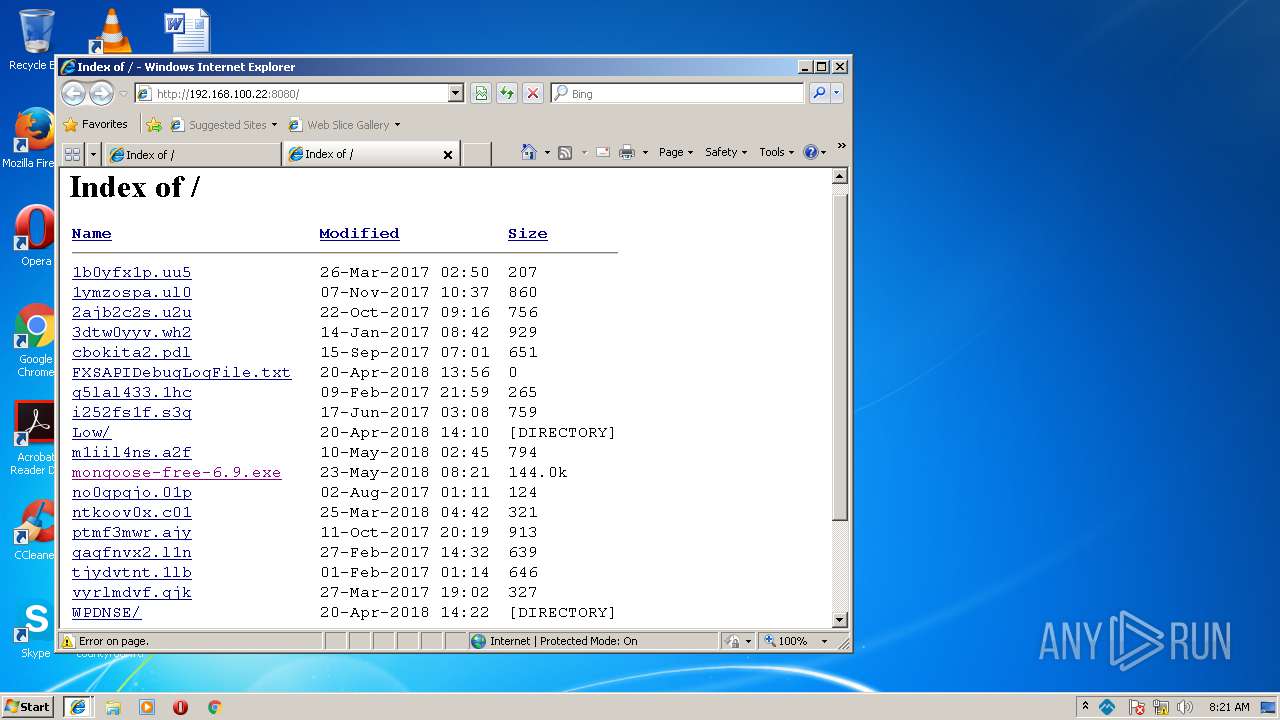Click Internet Explorer taskbar icon
Viewport: 1280px width, 720px height.
point(78,707)
